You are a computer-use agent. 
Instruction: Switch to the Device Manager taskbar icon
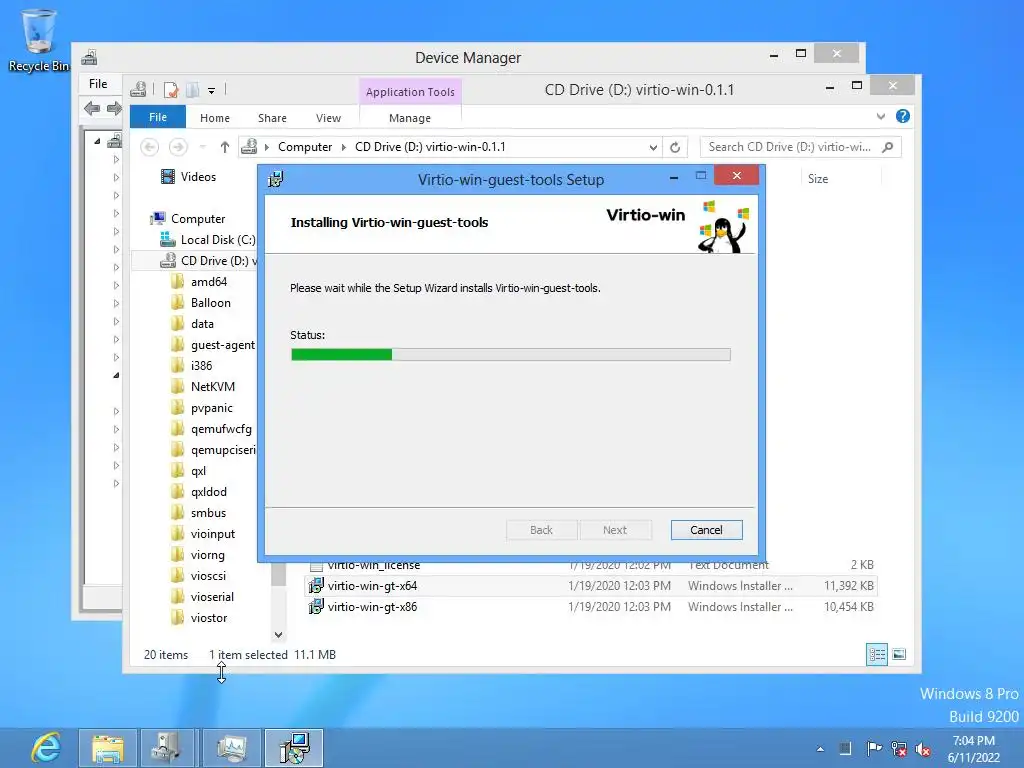[169, 748]
